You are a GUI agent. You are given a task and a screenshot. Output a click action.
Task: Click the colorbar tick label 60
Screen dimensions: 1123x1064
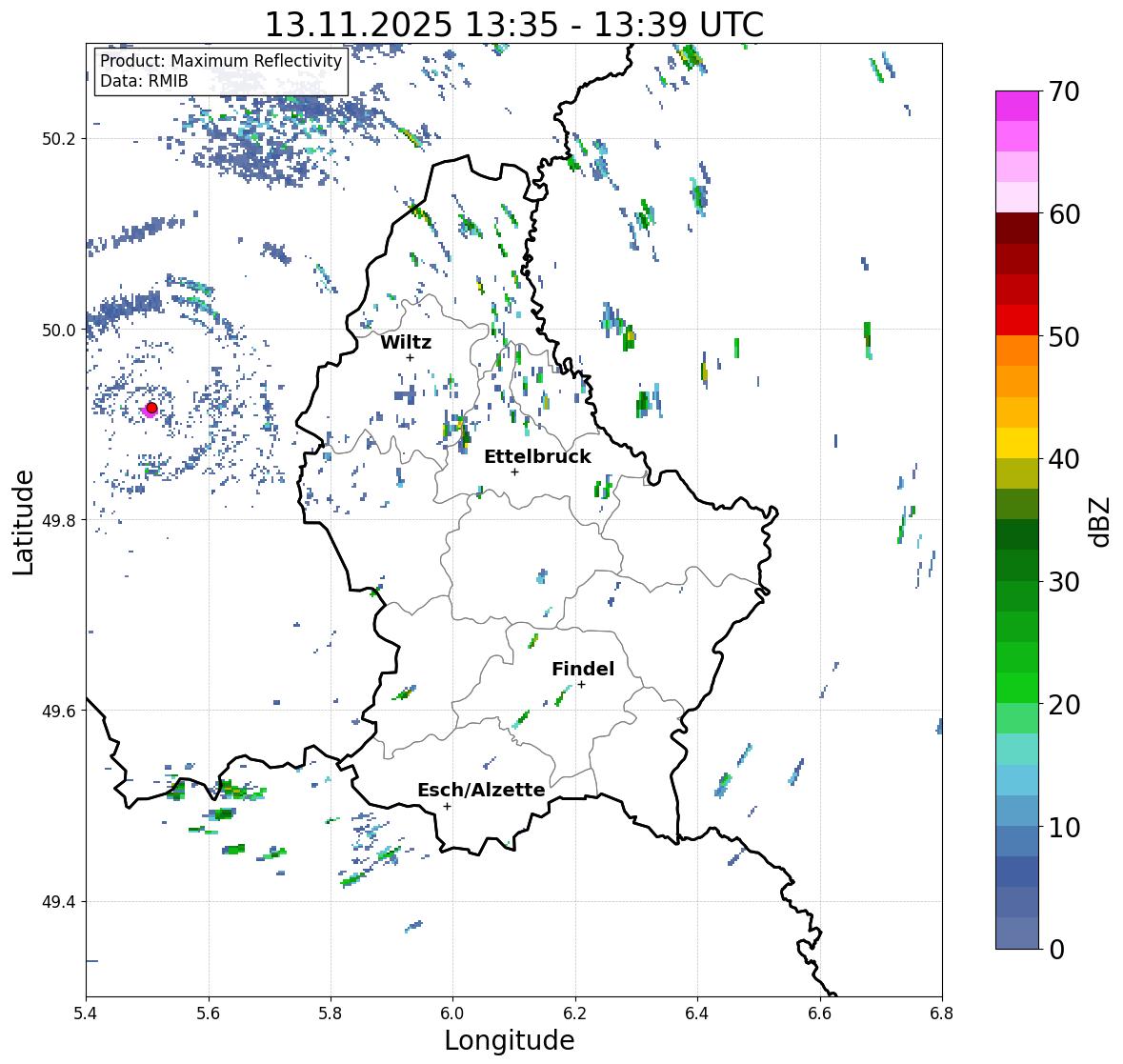[1064, 214]
